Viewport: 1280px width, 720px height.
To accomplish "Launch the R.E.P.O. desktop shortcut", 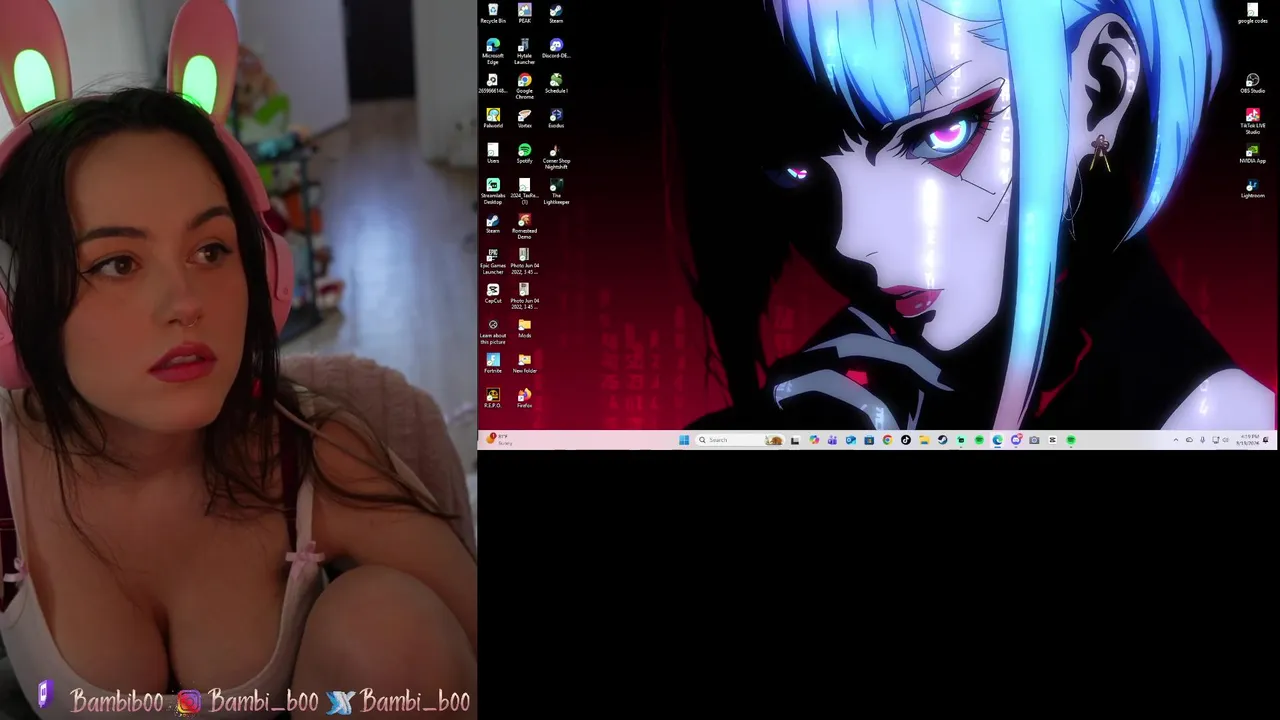I will click(493, 399).
